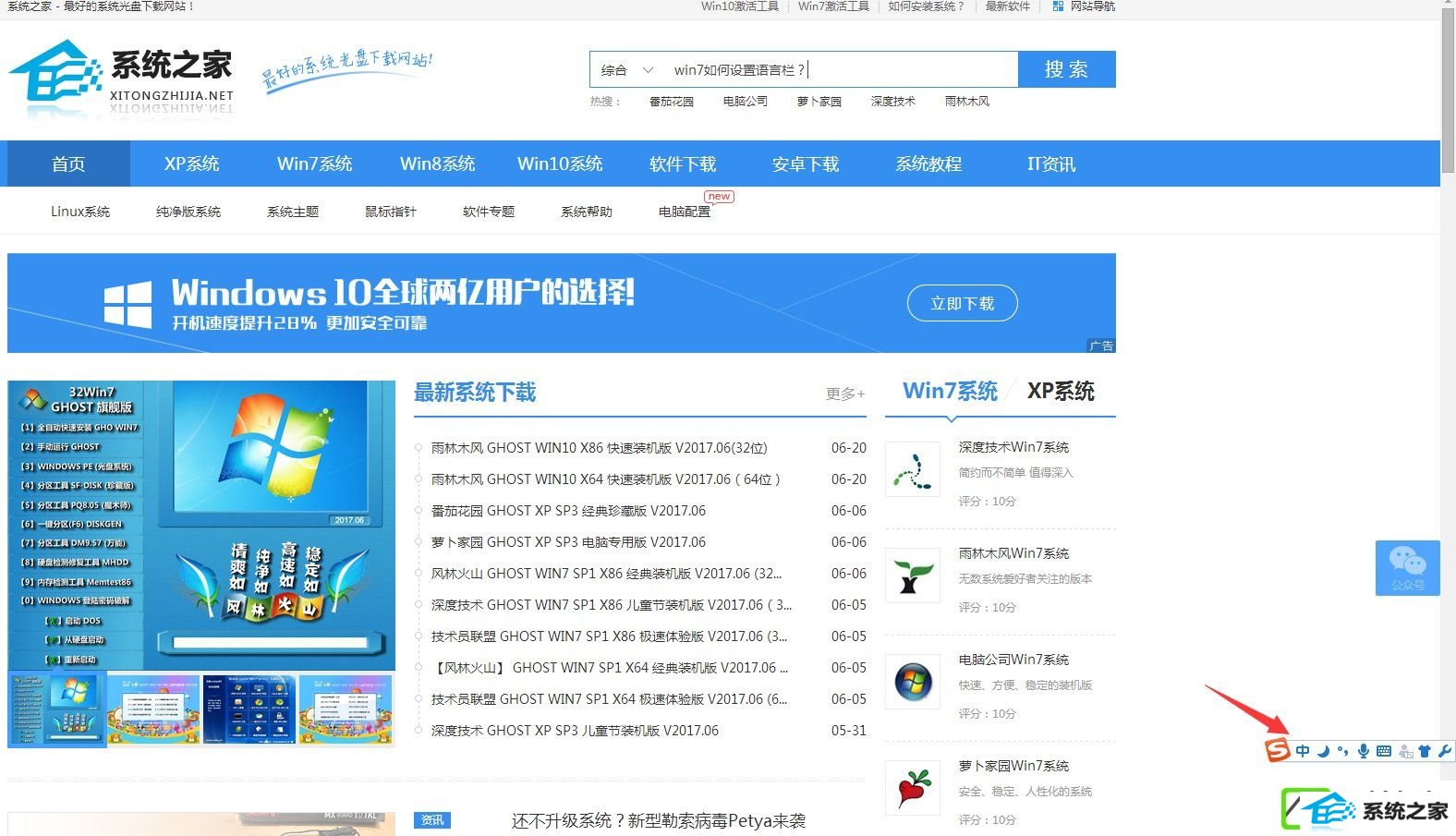Open the soft keyboard icon on IME bar

coord(1384,751)
